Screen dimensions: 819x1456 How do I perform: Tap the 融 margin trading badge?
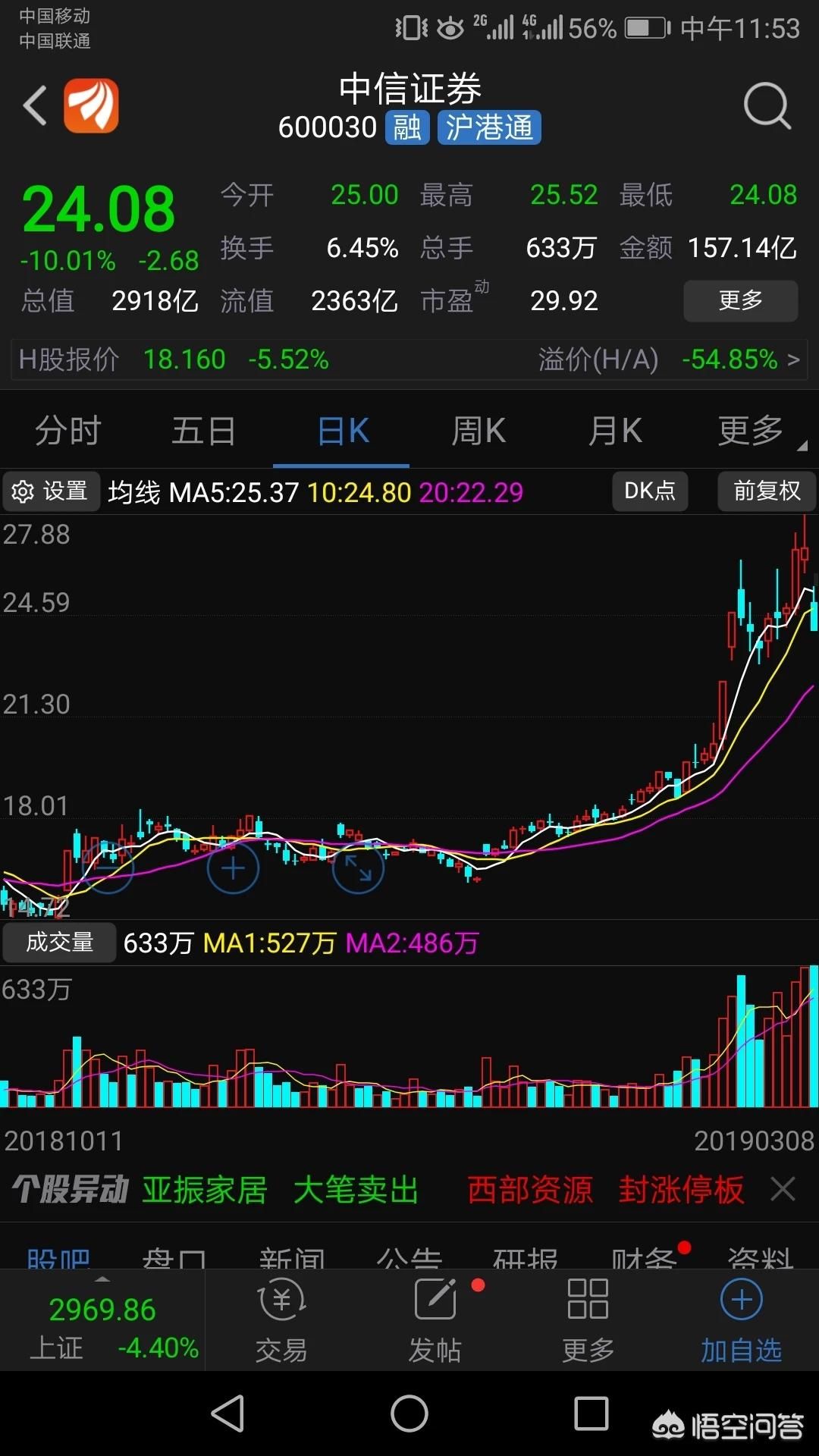[407, 127]
